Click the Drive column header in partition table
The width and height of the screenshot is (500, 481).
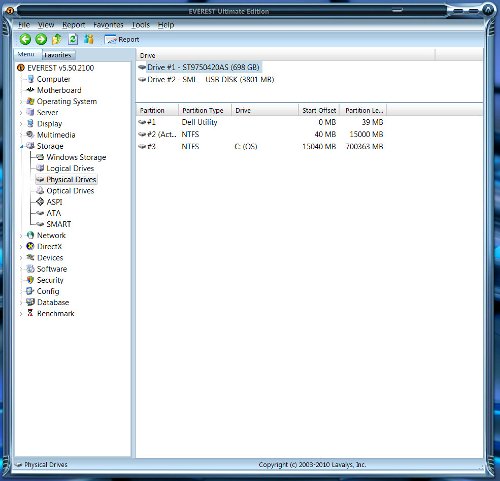pyautogui.click(x=265, y=110)
